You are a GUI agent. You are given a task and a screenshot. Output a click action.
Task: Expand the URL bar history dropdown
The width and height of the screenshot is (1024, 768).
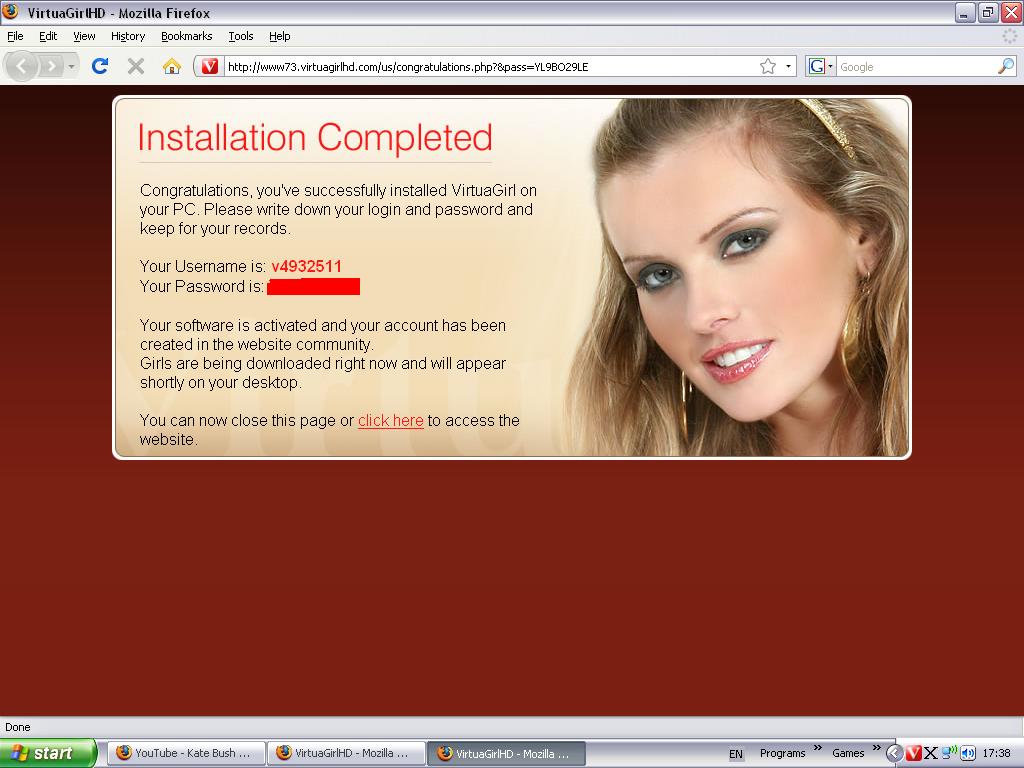click(788, 66)
